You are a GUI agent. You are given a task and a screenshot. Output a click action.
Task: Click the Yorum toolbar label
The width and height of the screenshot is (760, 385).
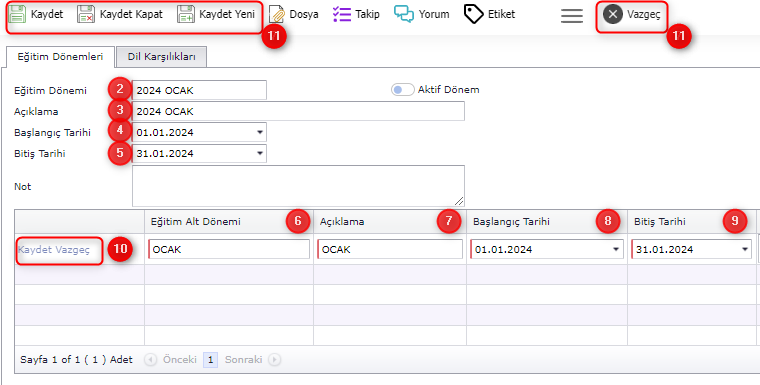[x=434, y=14]
